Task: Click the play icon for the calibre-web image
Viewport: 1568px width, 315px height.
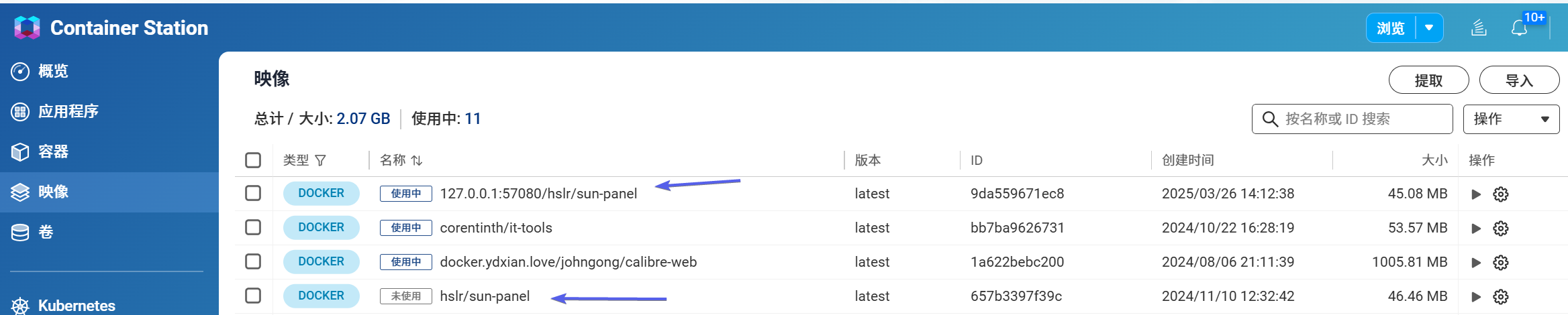Action: (1476, 263)
